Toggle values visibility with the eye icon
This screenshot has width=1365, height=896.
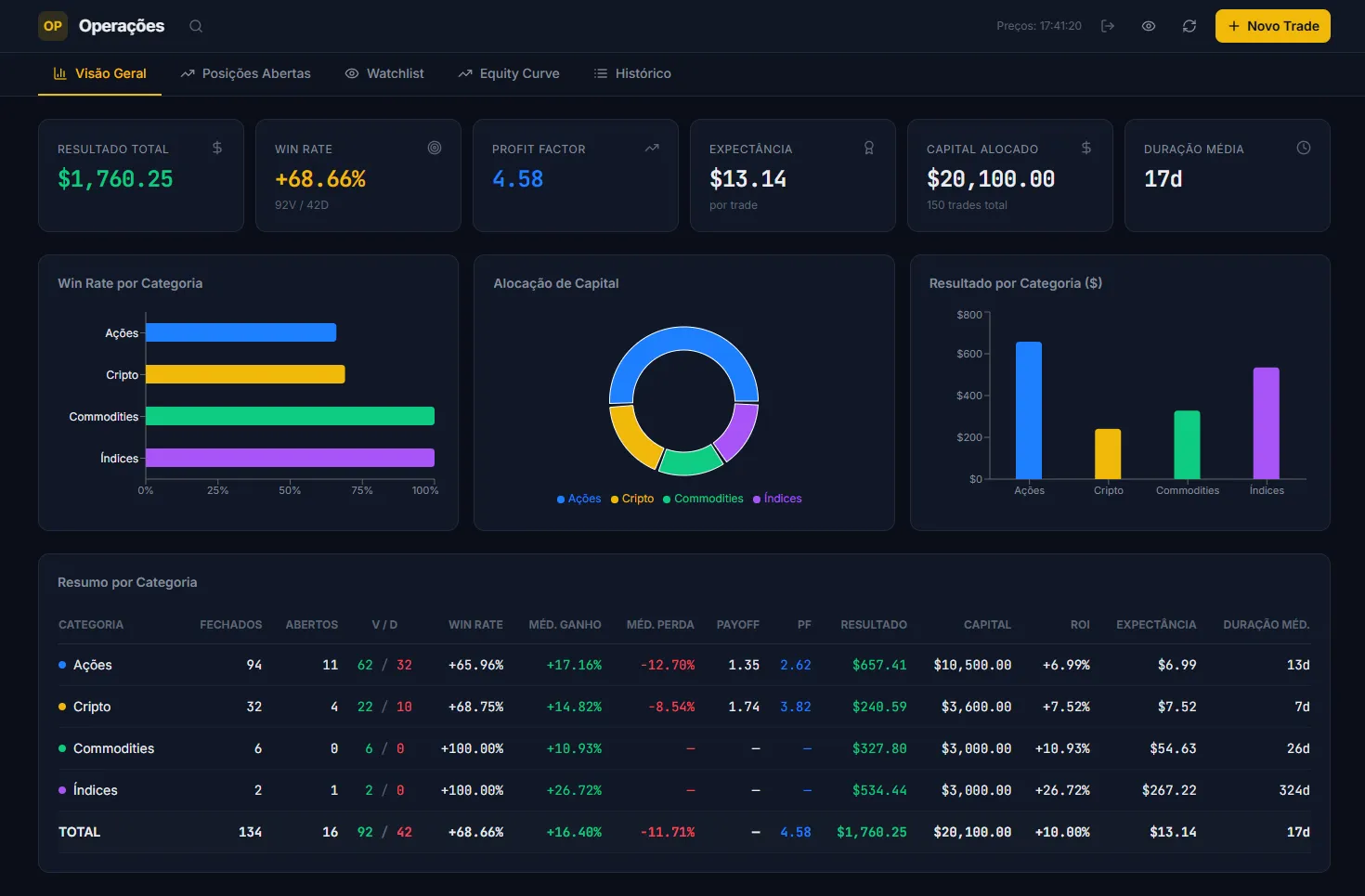tap(1149, 26)
